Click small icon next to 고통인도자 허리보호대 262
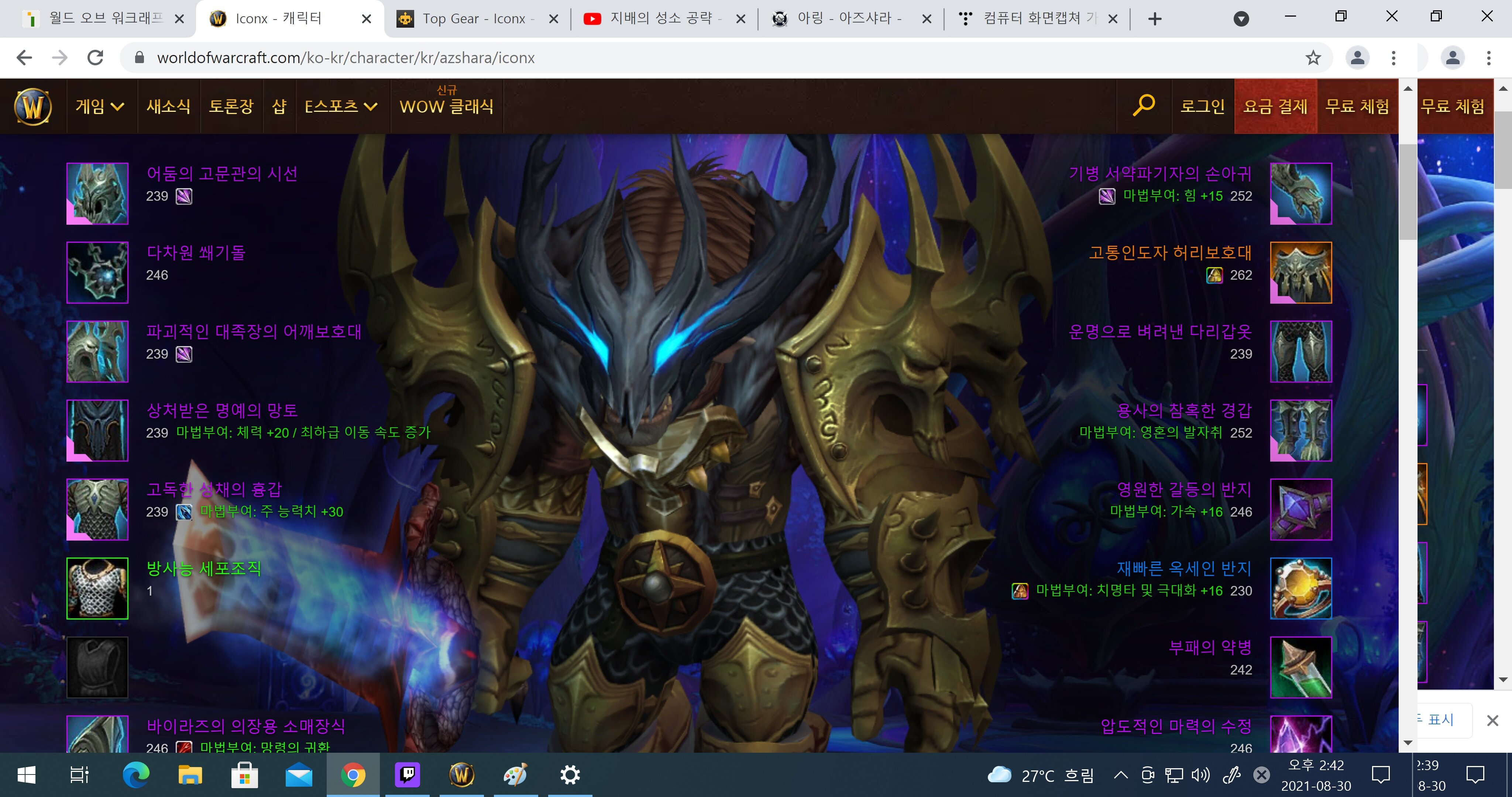 1214,275
